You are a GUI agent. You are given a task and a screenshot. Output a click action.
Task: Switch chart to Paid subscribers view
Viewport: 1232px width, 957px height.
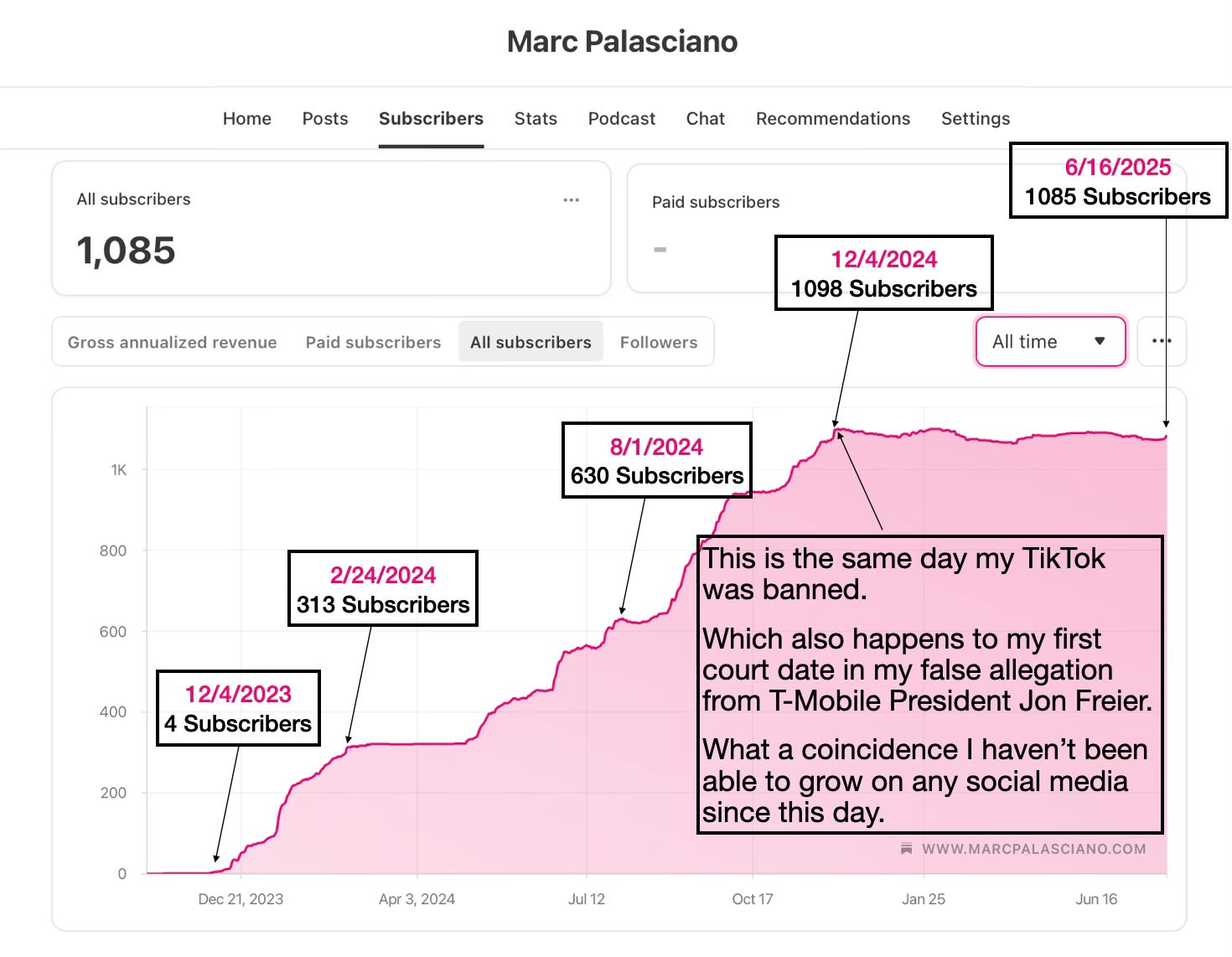pyautogui.click(x=373, y=342)
